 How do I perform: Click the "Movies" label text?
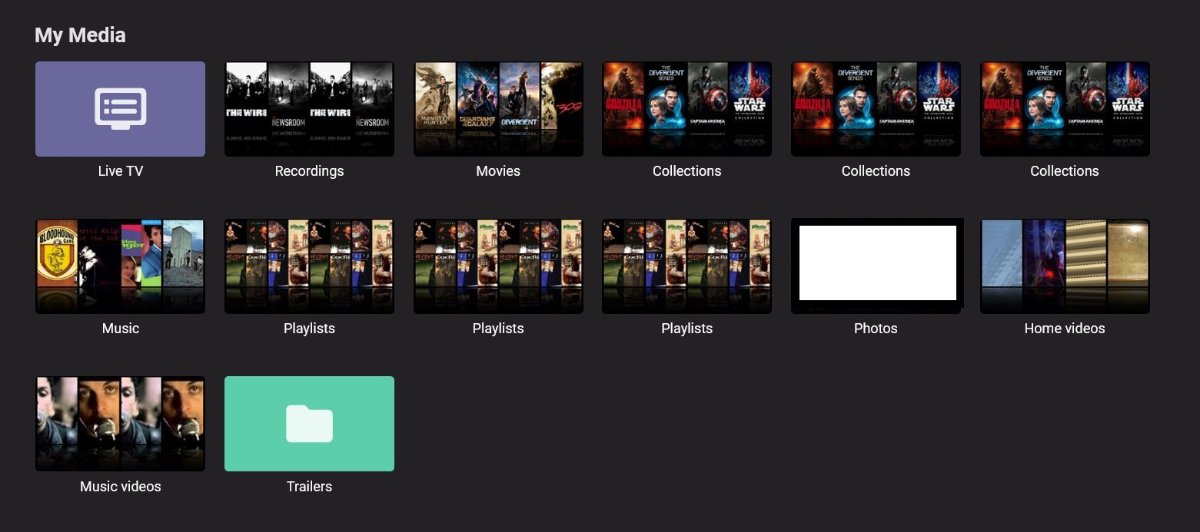pos(498,171)
